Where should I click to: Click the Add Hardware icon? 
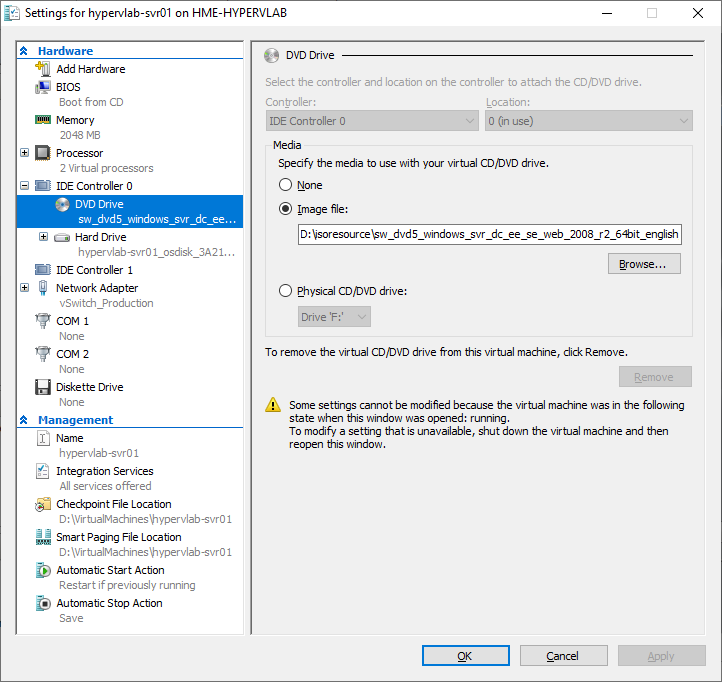[43, 69]
